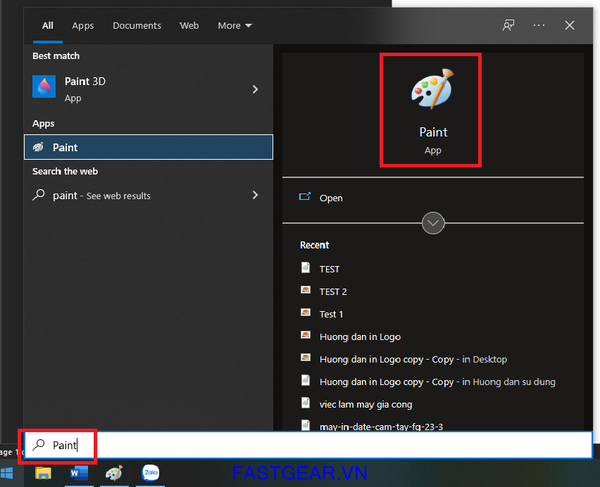Switch to the All tab

coord(48,26)
